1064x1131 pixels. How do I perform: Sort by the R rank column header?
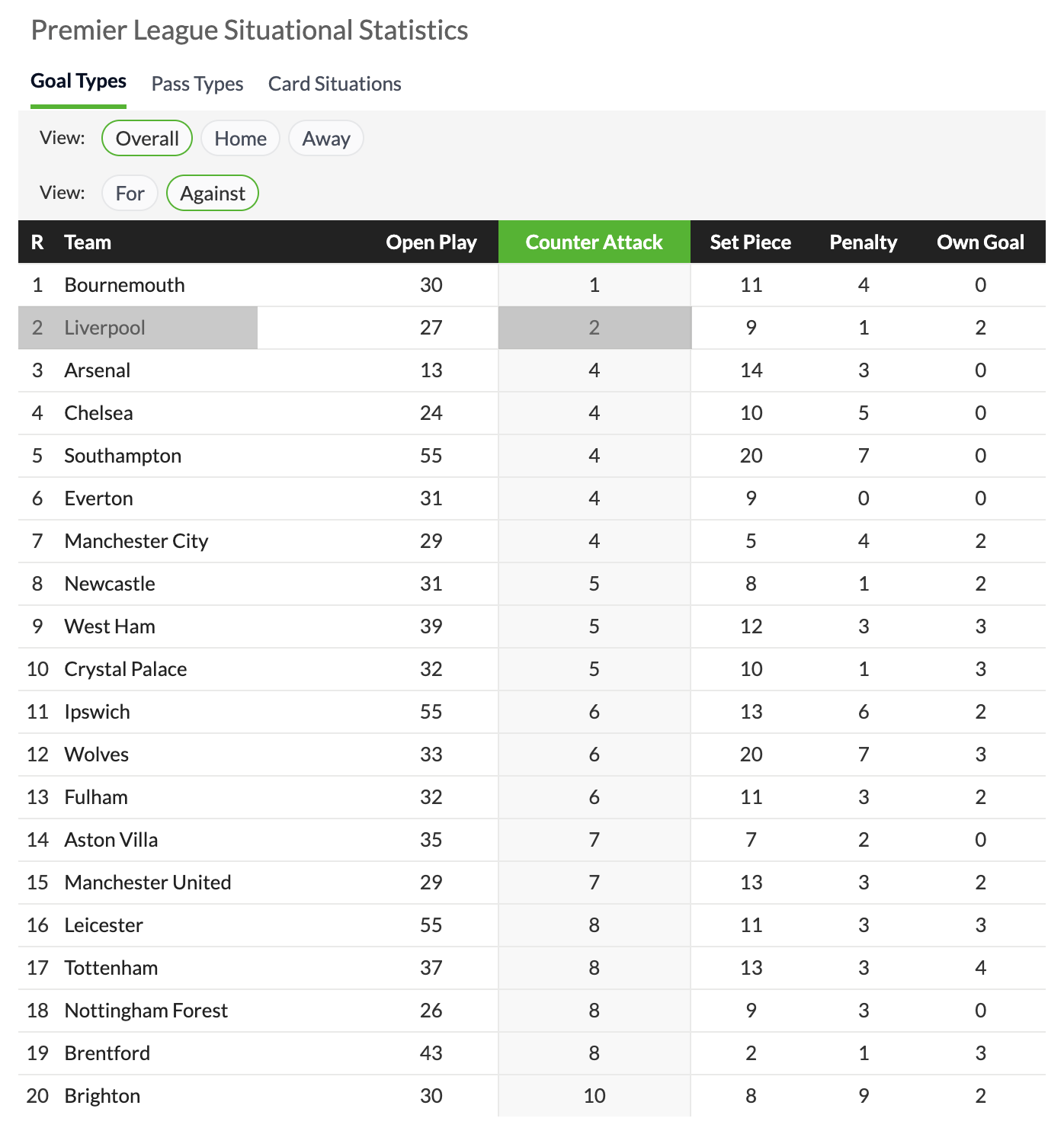click(x=37, y=242)
